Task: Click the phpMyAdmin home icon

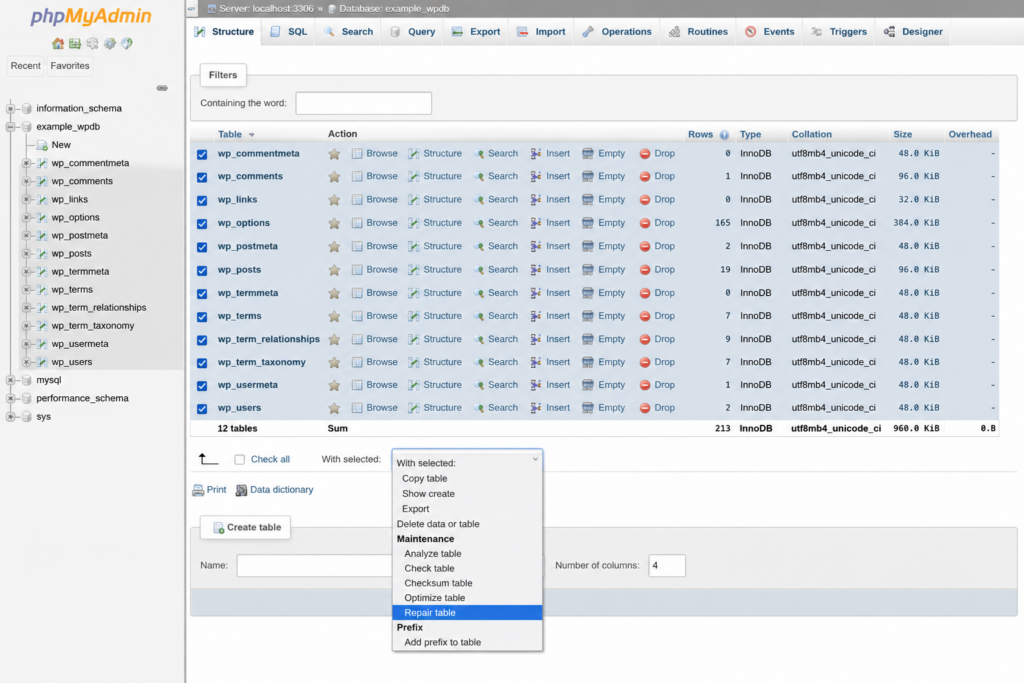Action: tap(57, 44)
